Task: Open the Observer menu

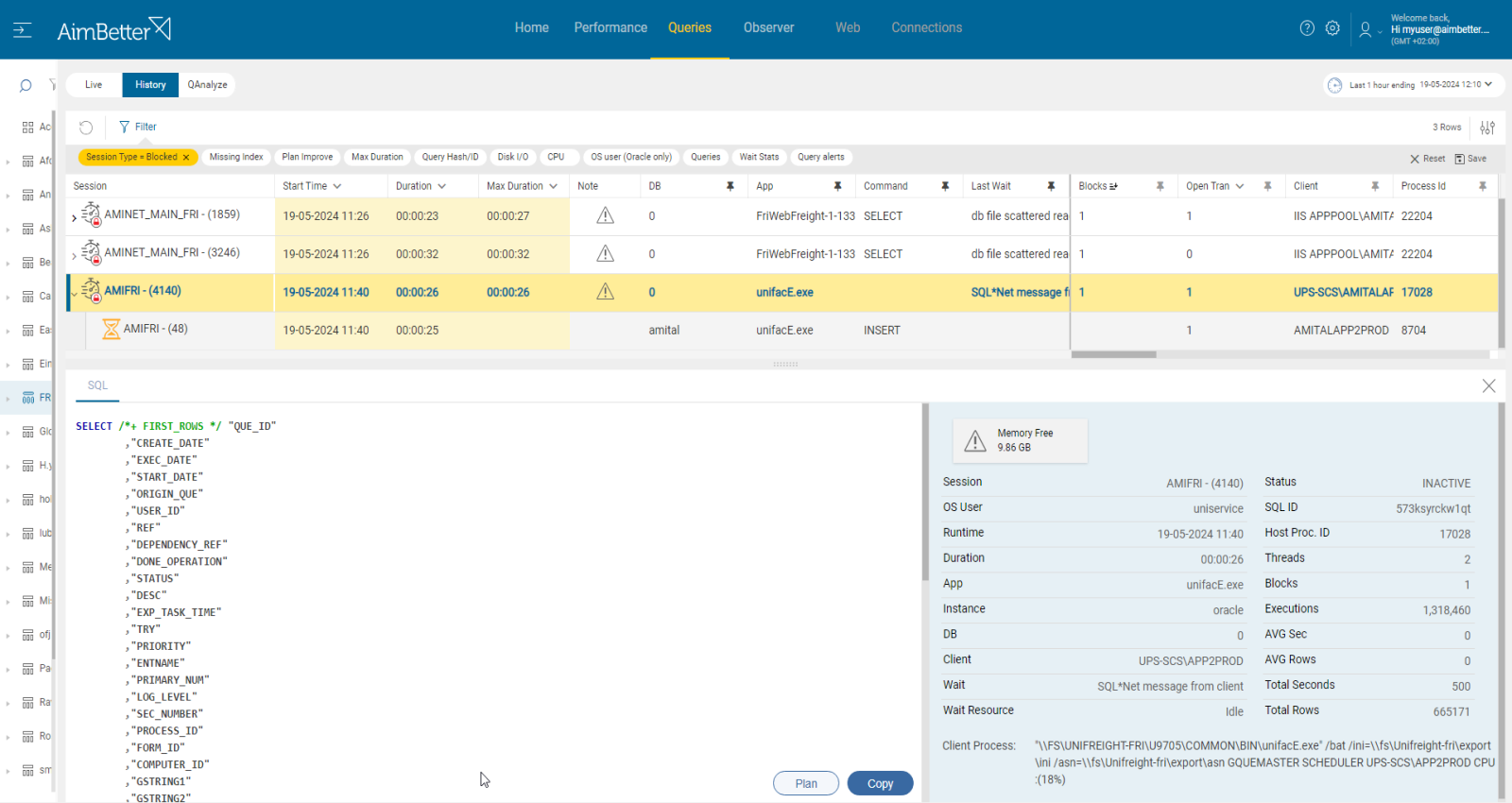Action: (768, 28)
